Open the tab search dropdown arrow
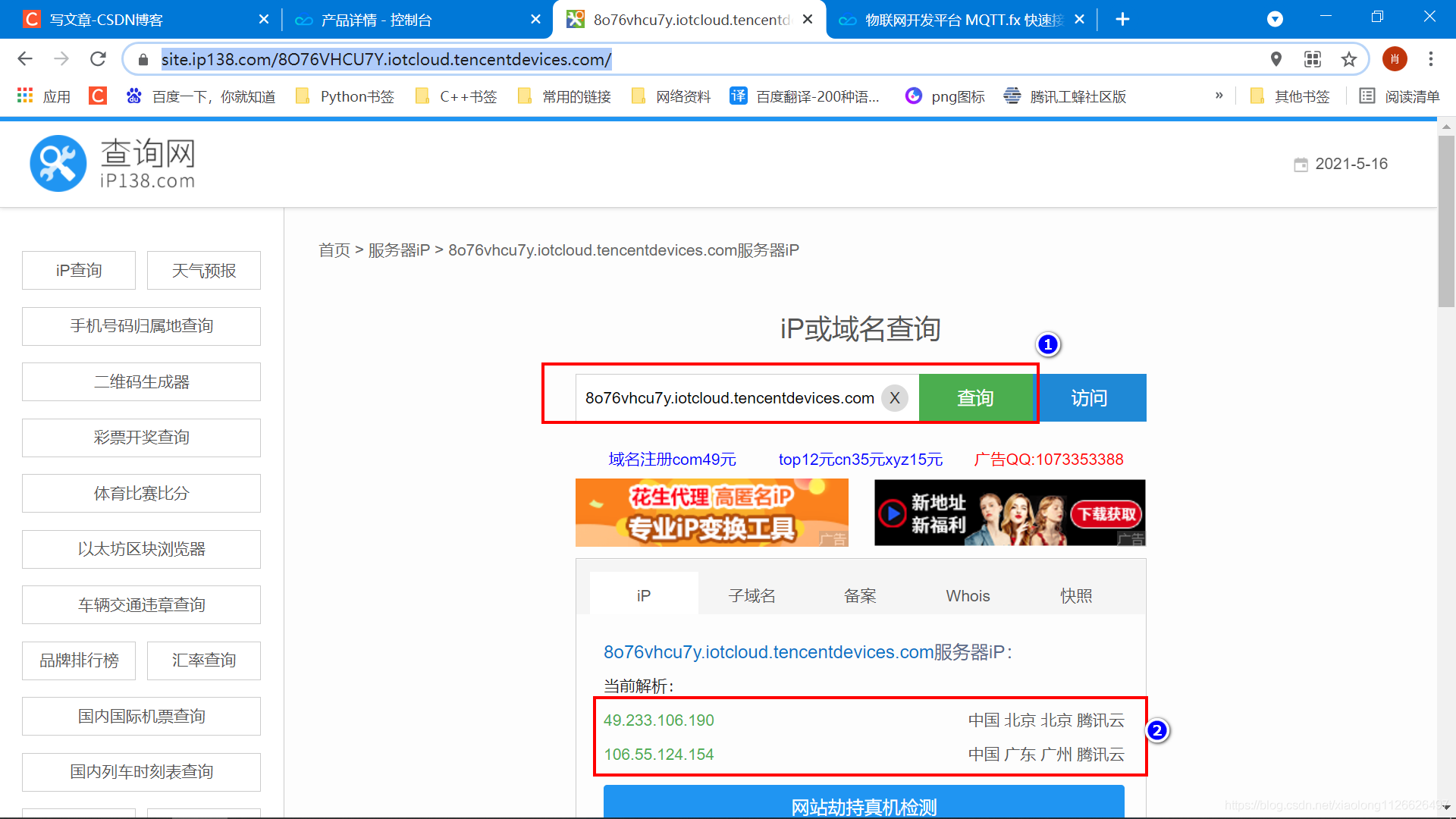 click(1275, 20)
